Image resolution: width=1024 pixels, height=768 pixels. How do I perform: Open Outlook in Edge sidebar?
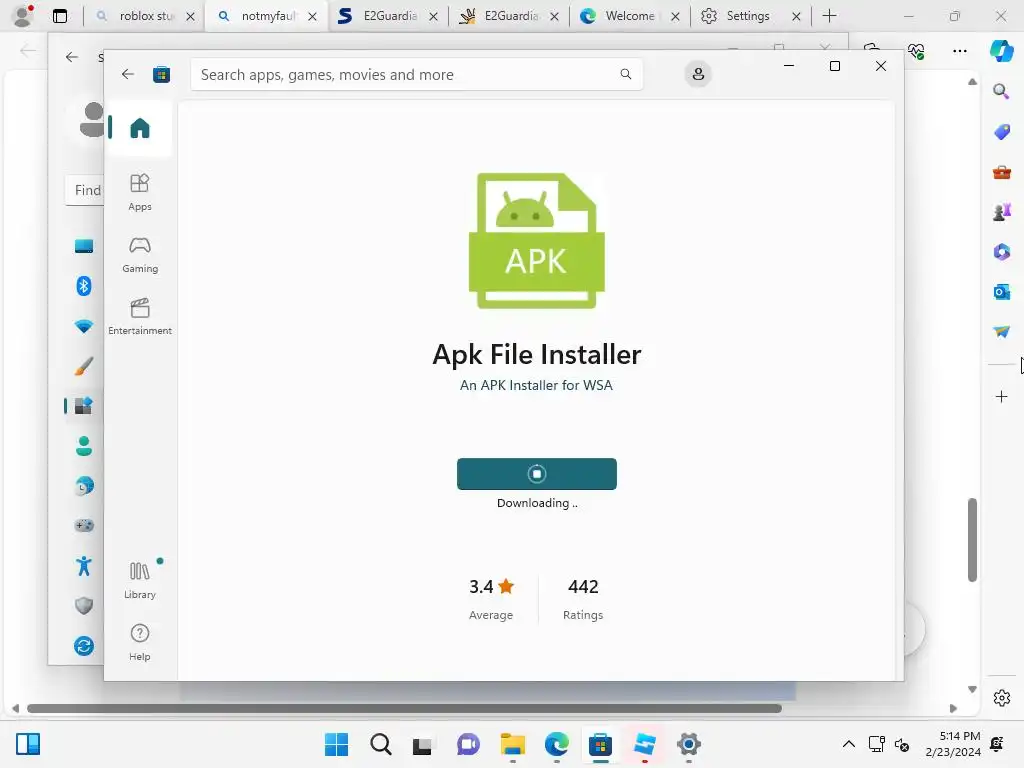1002,291
